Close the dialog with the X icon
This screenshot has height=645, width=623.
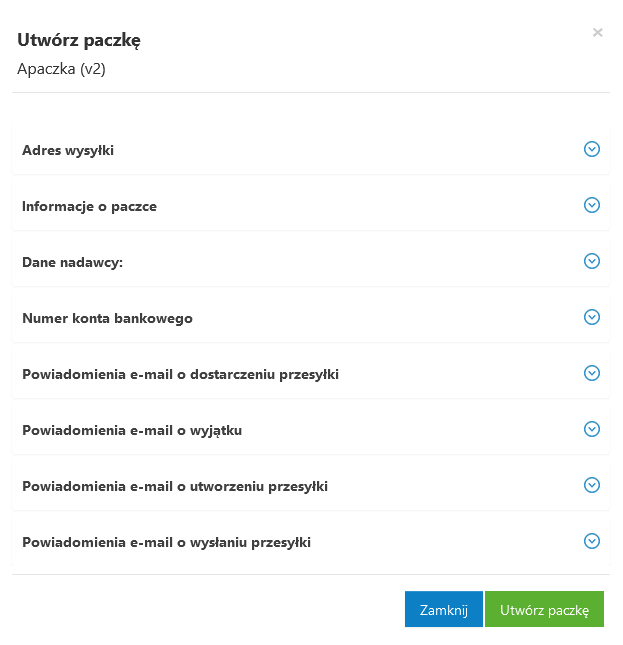(598, 32)
